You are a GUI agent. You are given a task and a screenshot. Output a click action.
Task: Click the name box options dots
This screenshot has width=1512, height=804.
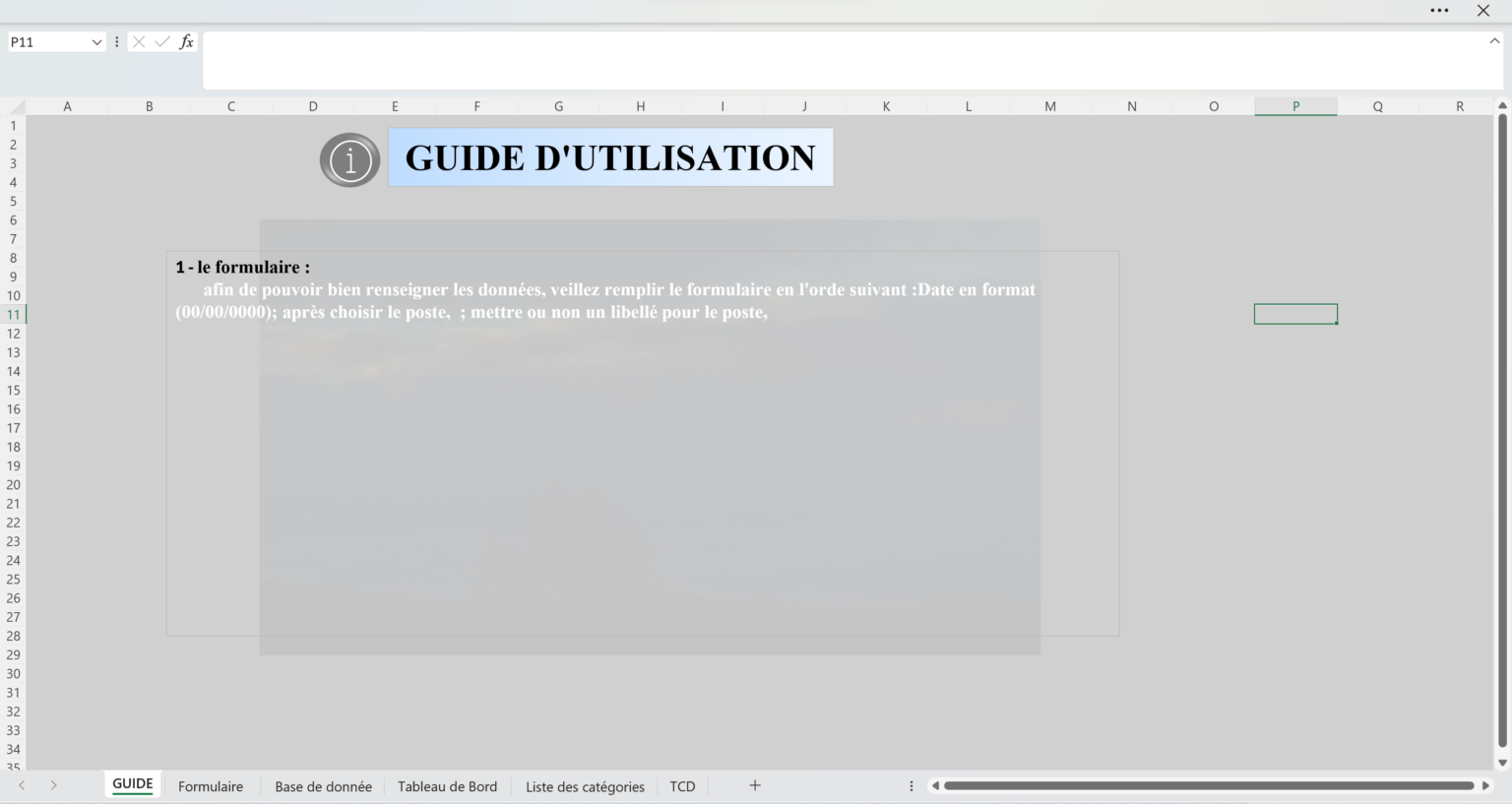pyautogui.click(x=117, y=42)
